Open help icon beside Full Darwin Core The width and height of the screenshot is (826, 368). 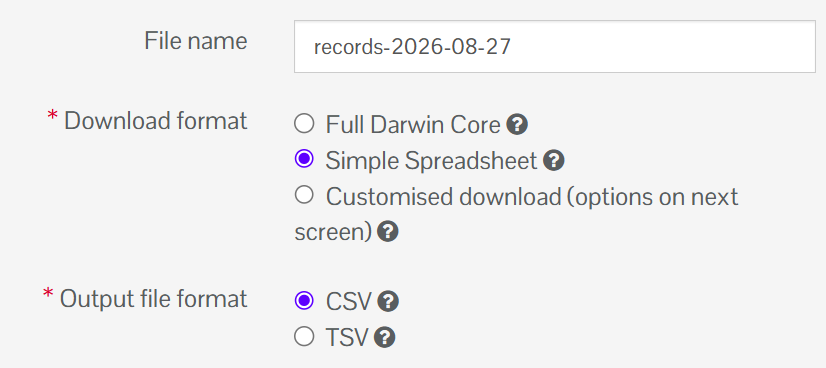coord(517,125)
